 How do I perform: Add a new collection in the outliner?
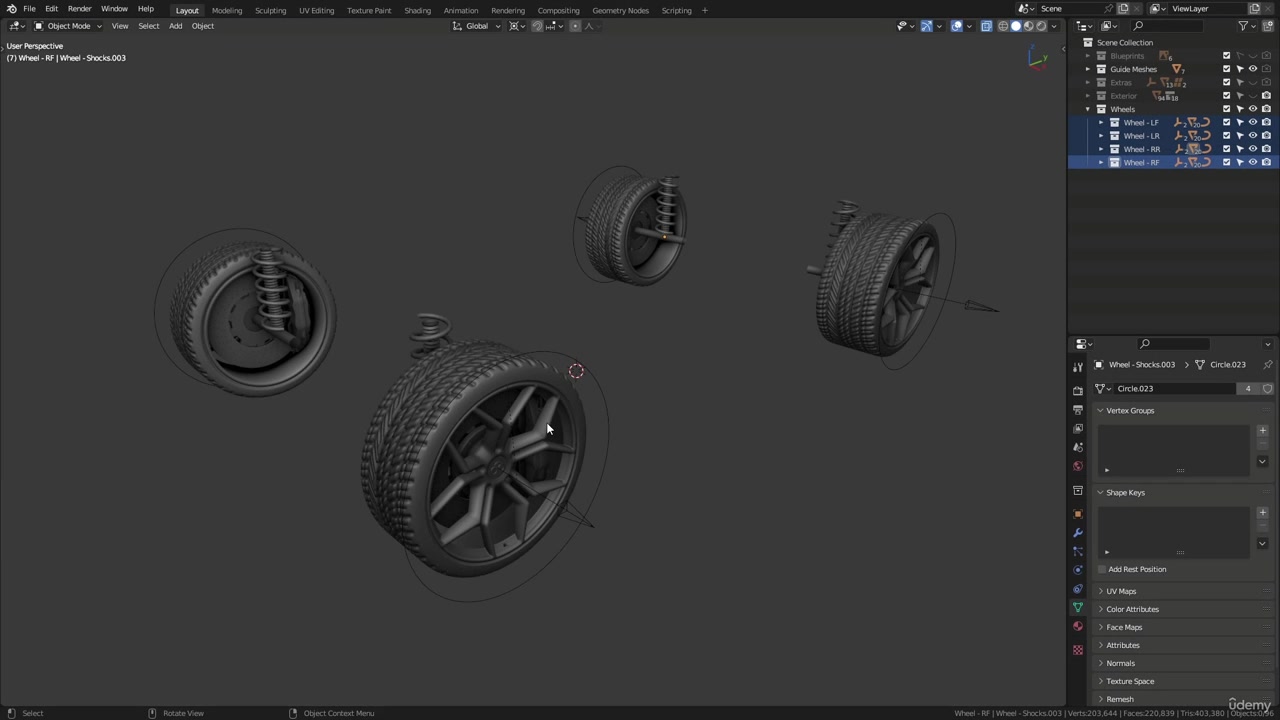click(x=1267, y=26)
